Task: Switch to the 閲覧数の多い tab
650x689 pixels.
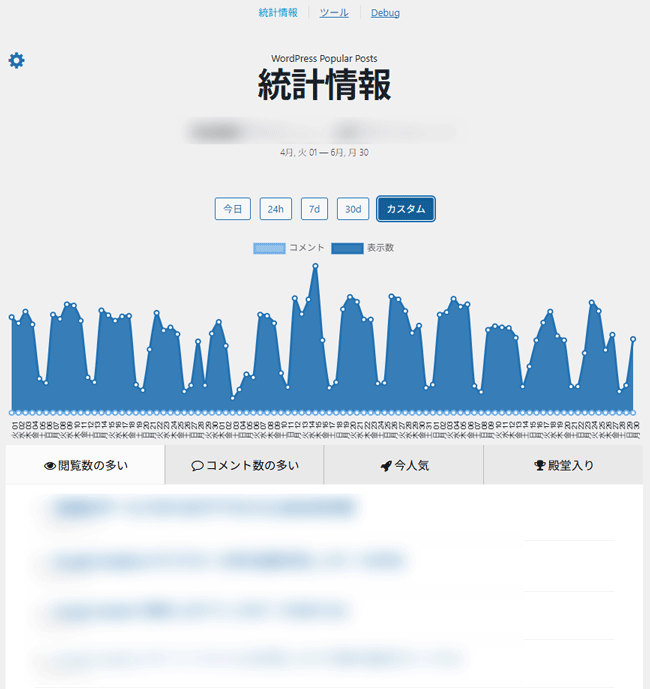Action: [85, 465]
